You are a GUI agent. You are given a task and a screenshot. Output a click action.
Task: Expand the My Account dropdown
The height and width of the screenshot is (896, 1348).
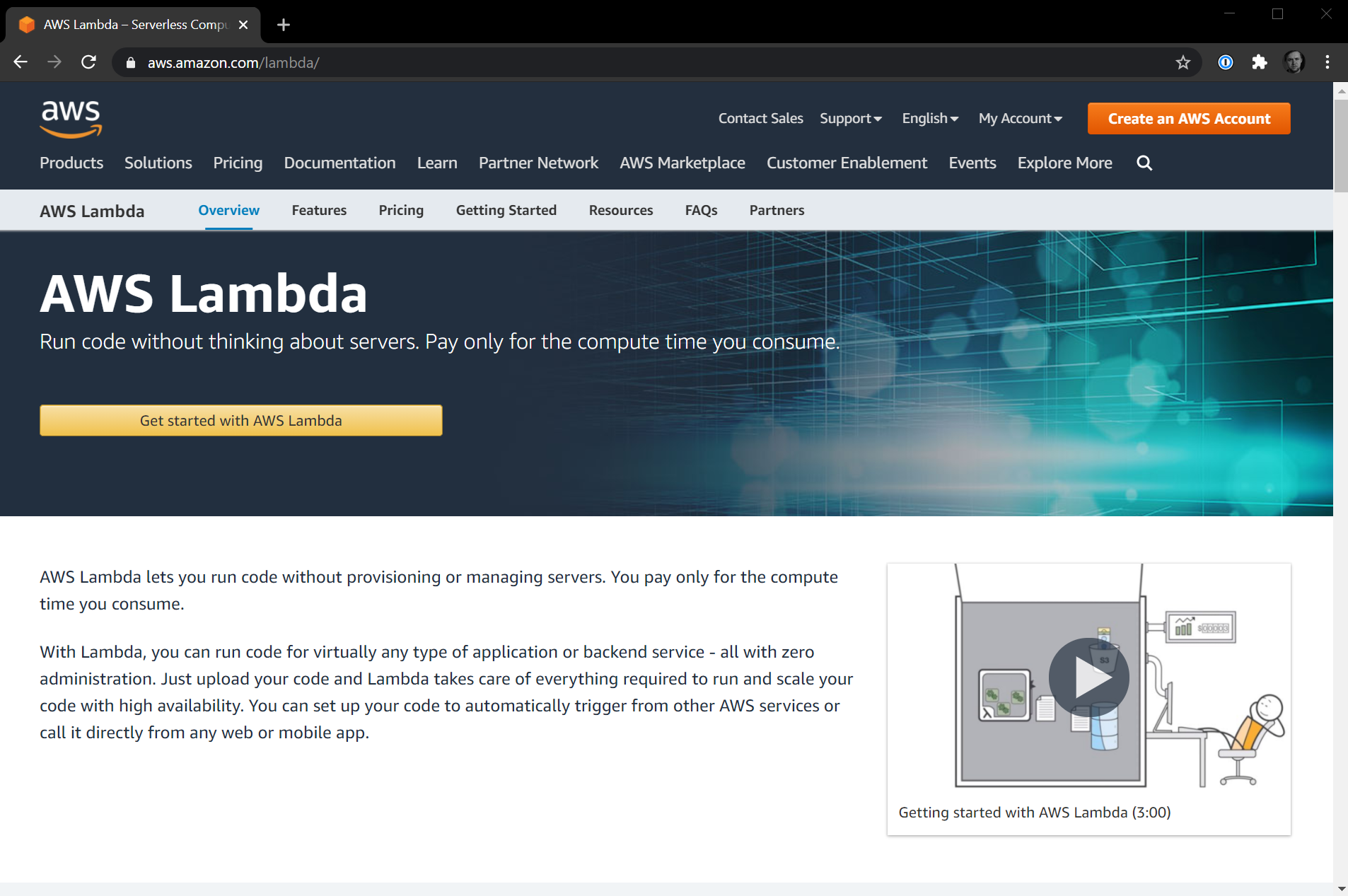[x=1021, y=119]
